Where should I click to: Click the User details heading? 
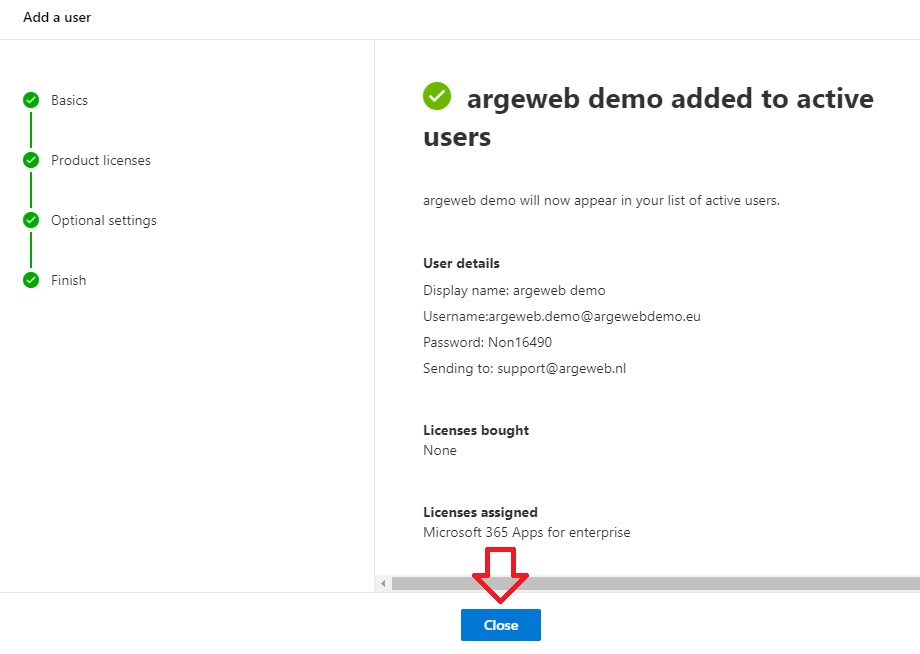461,263
